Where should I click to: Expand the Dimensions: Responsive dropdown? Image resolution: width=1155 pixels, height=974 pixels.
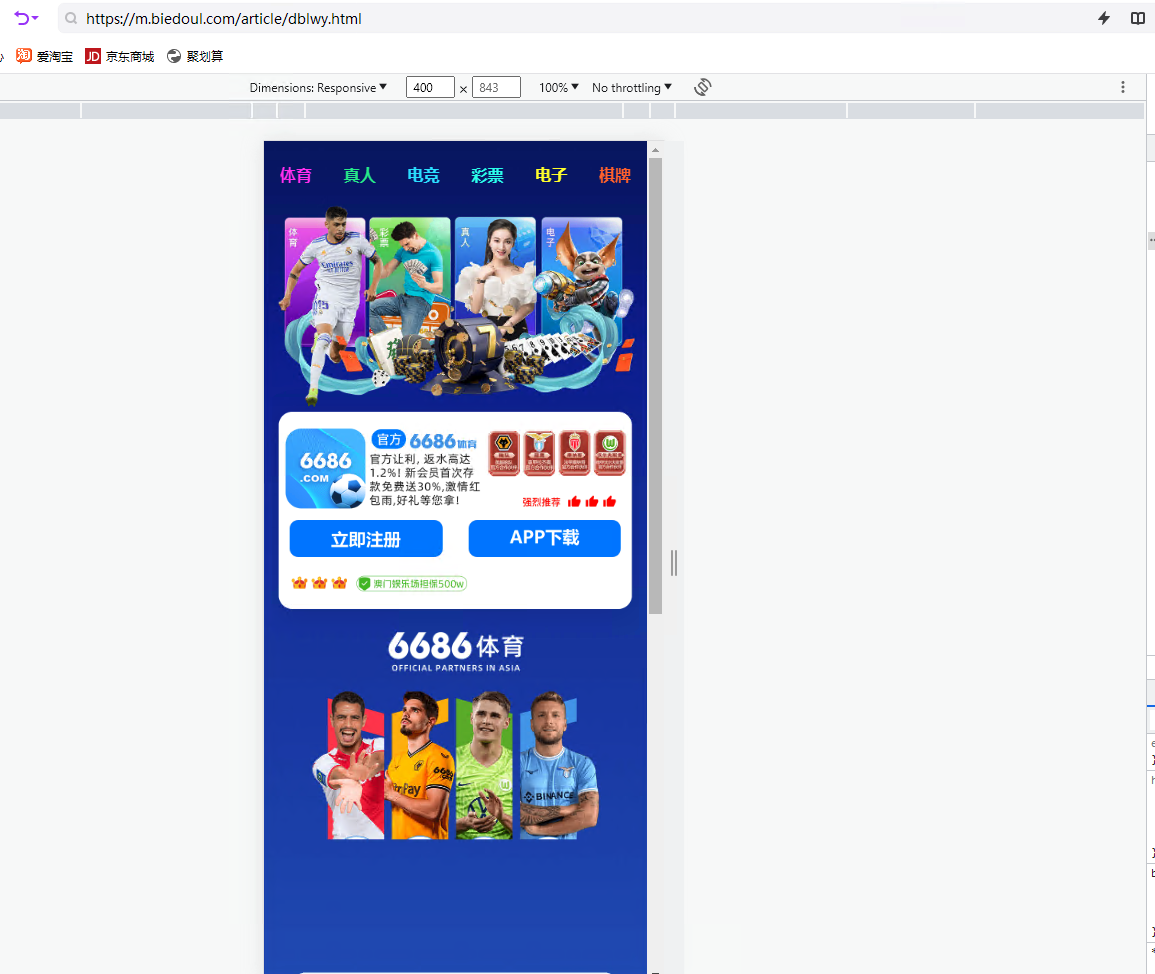point(318,87)
